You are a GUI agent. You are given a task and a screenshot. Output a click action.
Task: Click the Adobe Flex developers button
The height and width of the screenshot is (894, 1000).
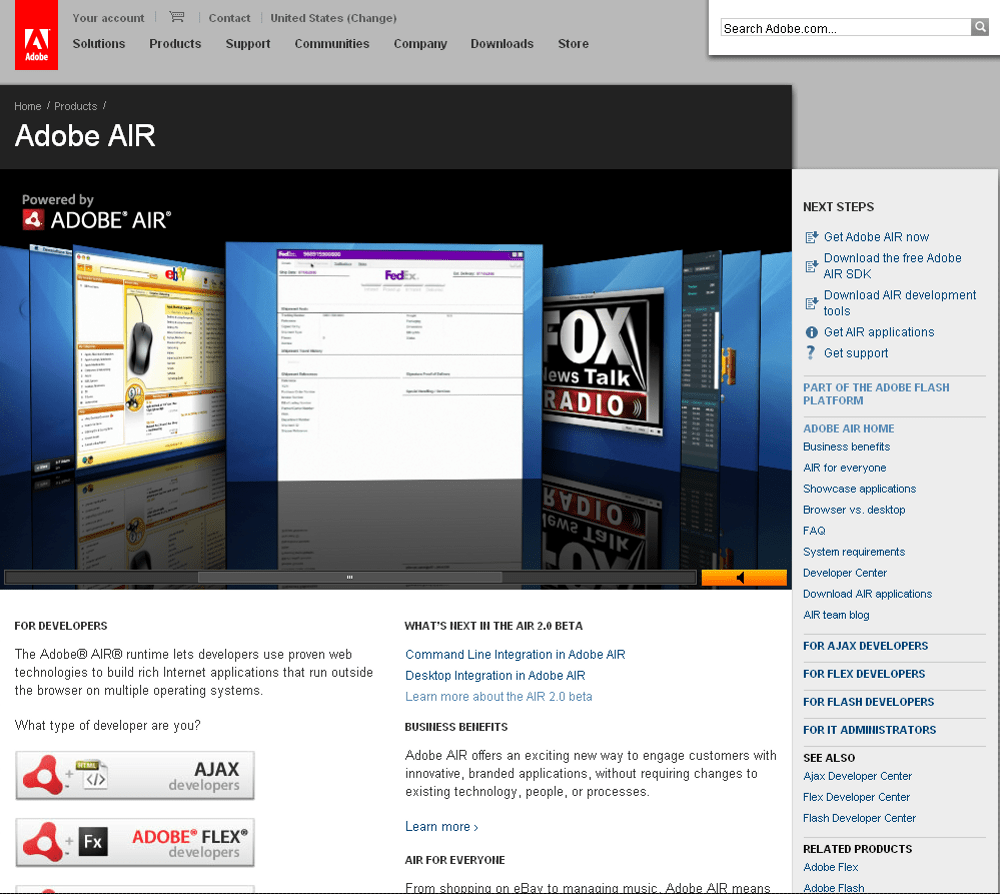click(x=135, y=842)
